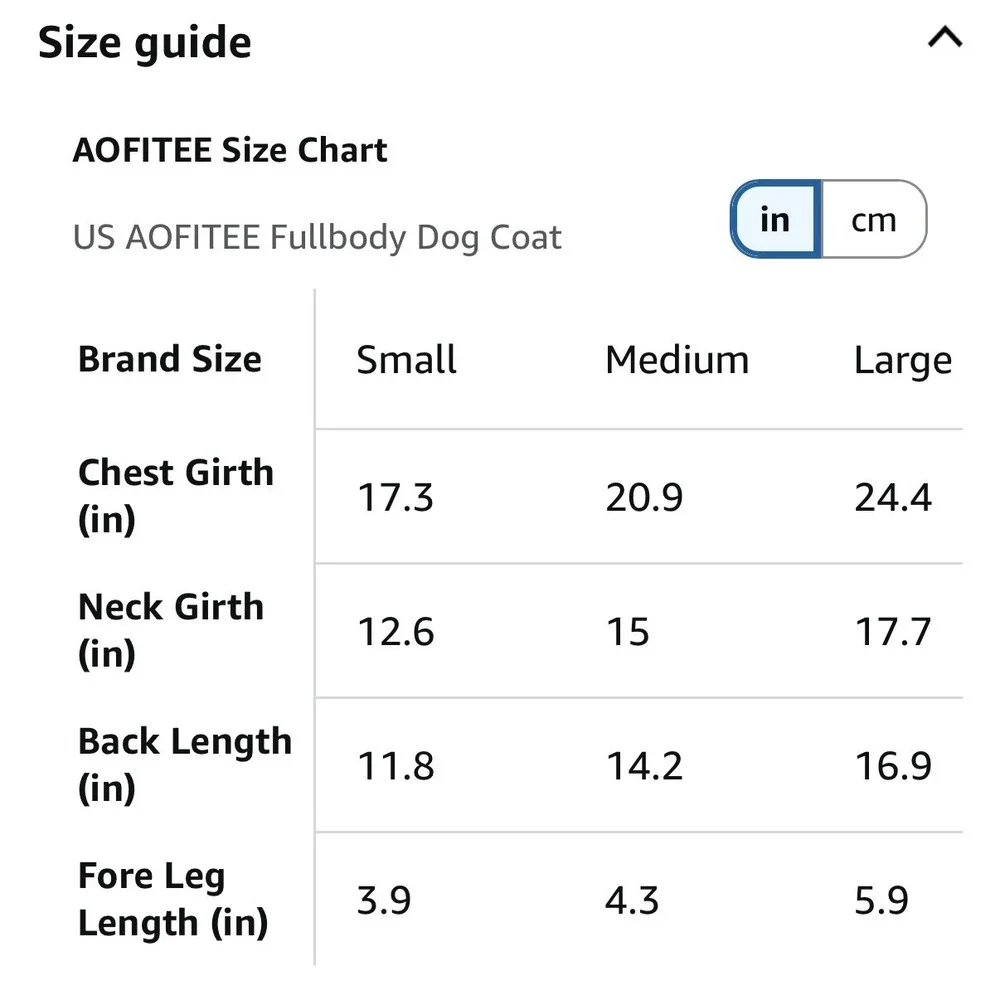Select the Large chest girth 24.4 cell
This screenshot has height=1000, width=1000.
[x=893, y=497]
